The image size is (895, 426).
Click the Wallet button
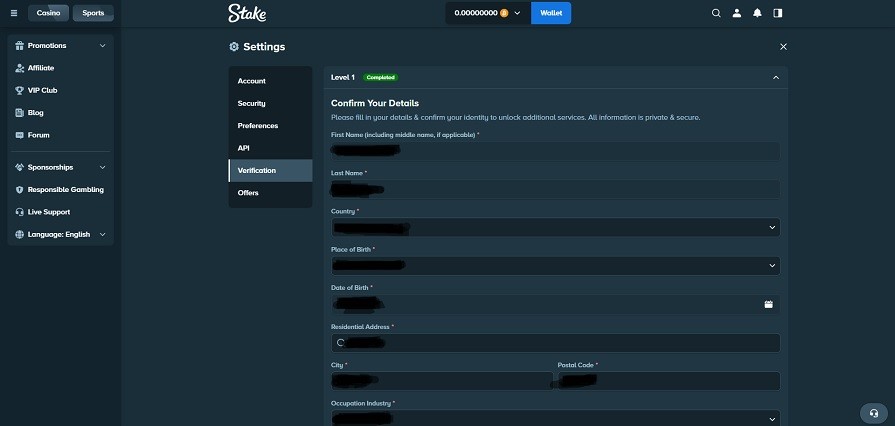551,13
